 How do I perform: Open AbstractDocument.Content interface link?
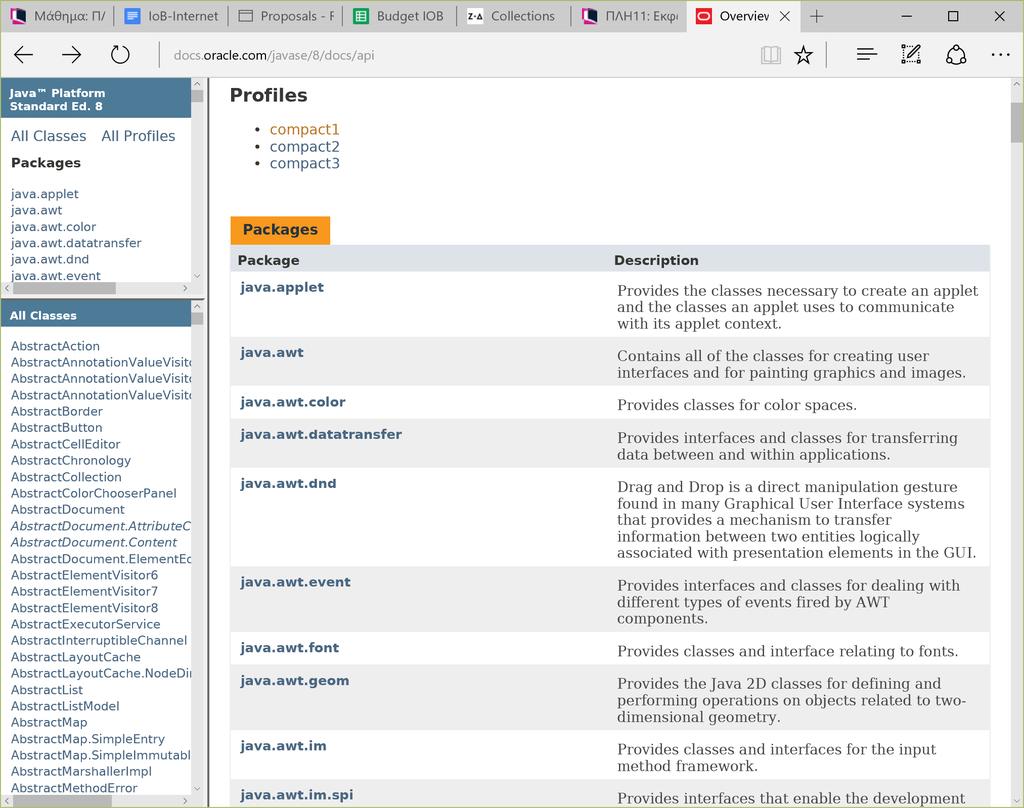click(93, 542)
